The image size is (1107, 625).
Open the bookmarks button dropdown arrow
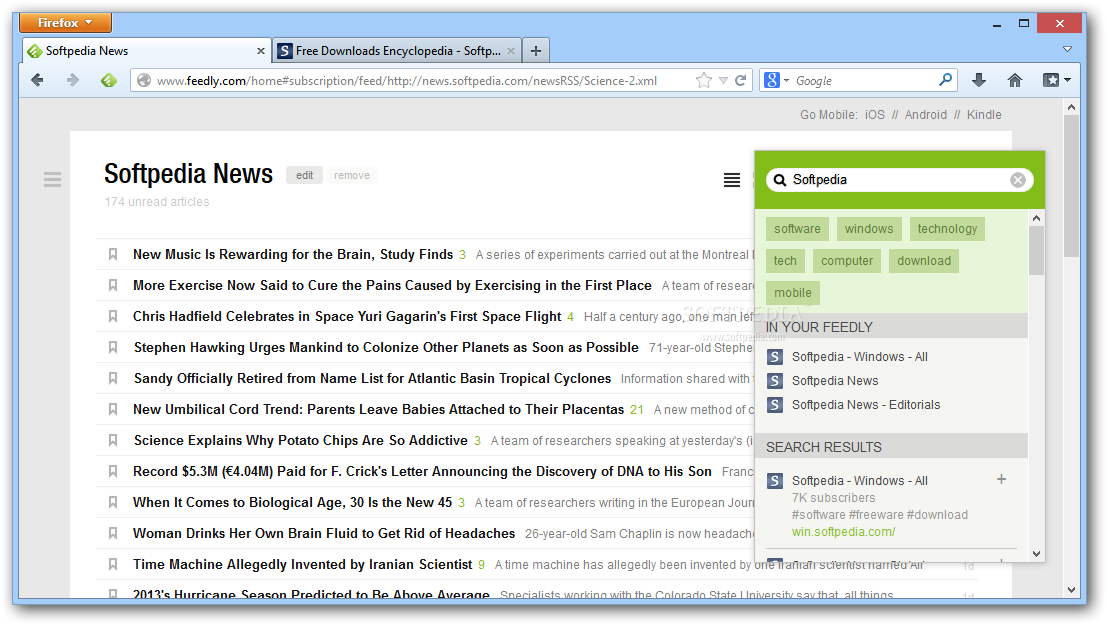[1067, 81]
